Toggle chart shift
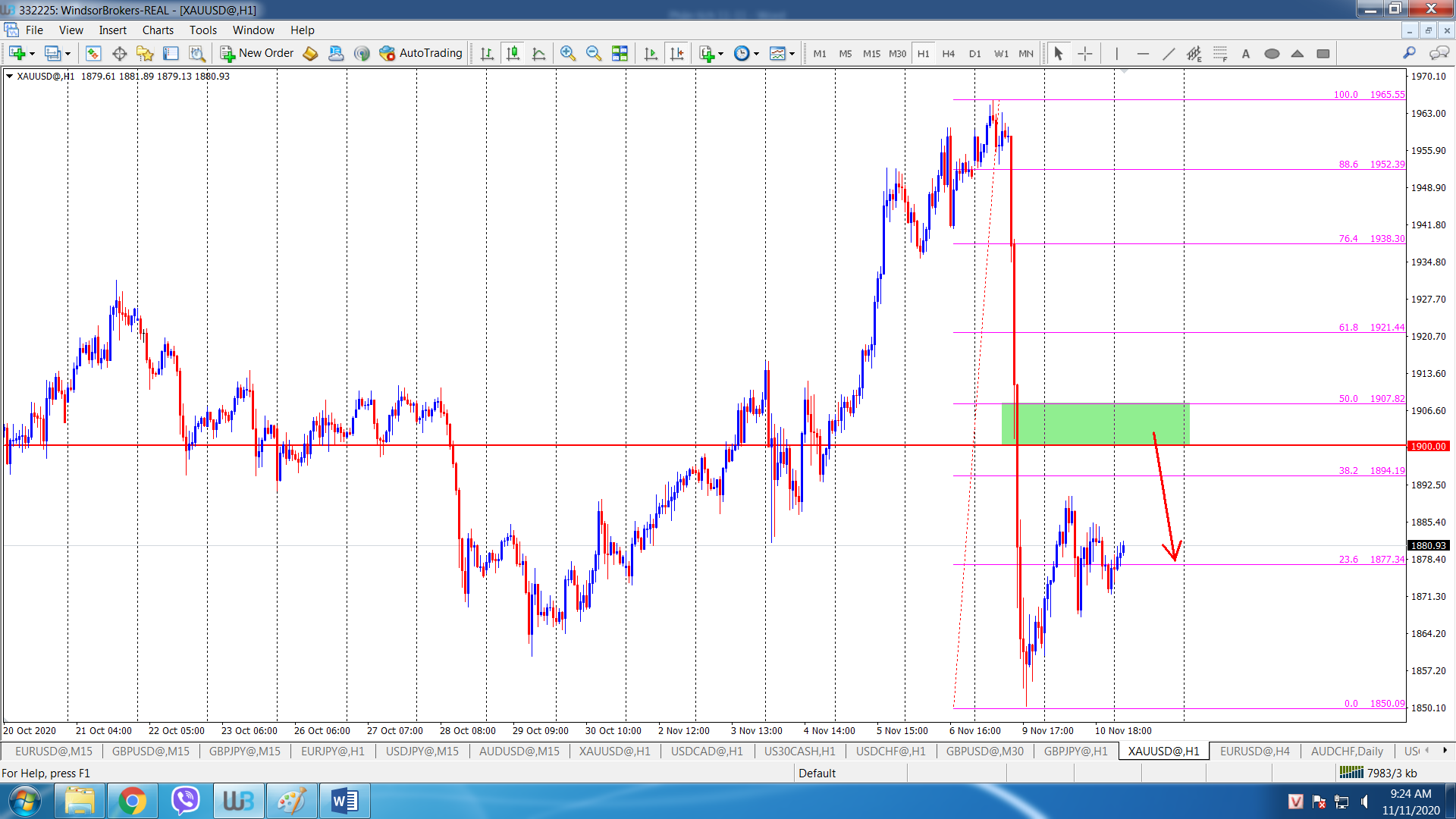Viewport: 1456px width, 819px height. 676,53
